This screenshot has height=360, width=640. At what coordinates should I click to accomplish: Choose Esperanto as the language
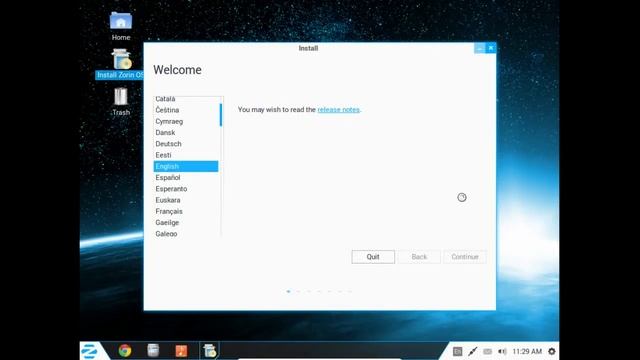coord(186,189)
